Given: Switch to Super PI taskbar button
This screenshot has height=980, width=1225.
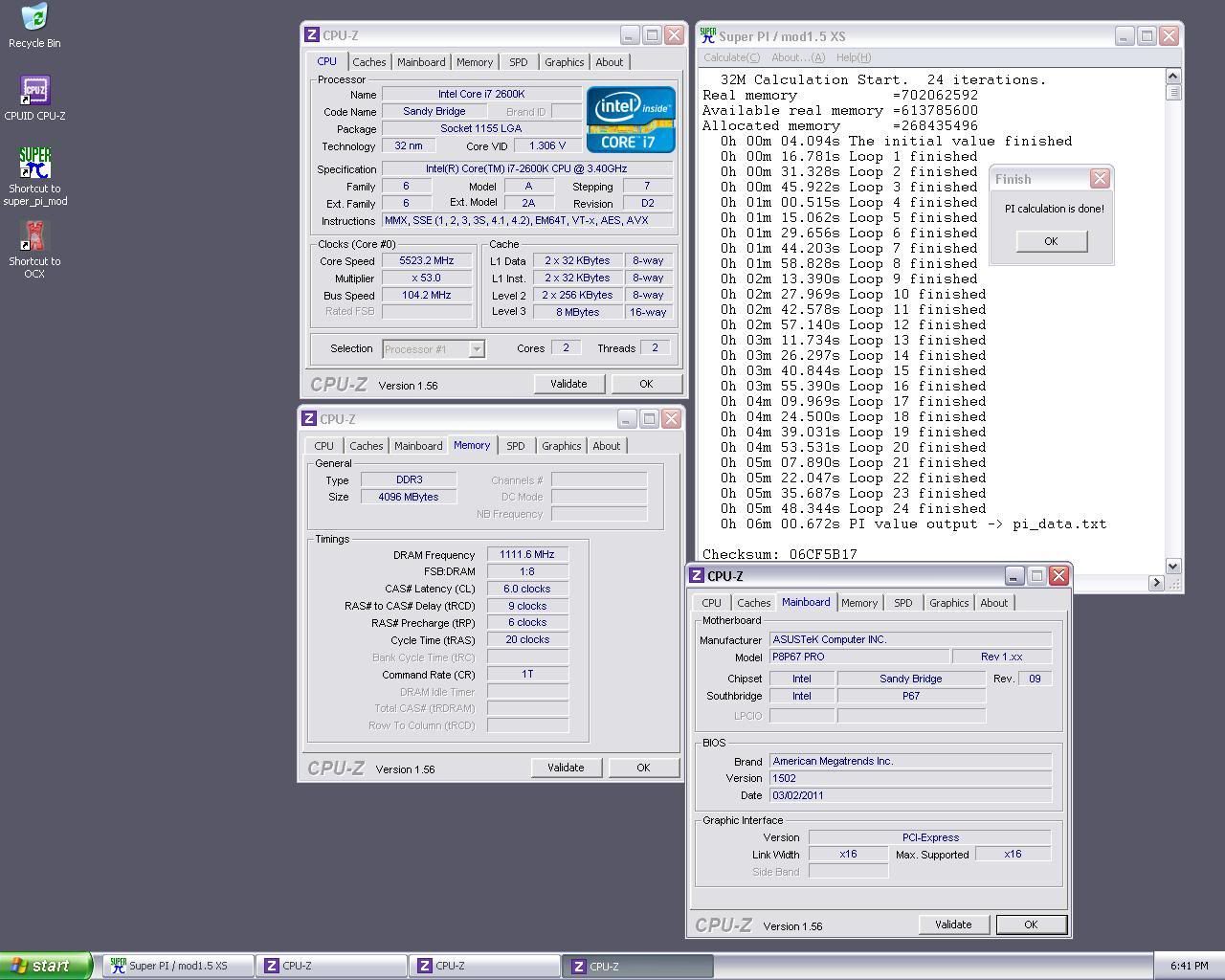Looking at the screenshot, I should (178, 966).
